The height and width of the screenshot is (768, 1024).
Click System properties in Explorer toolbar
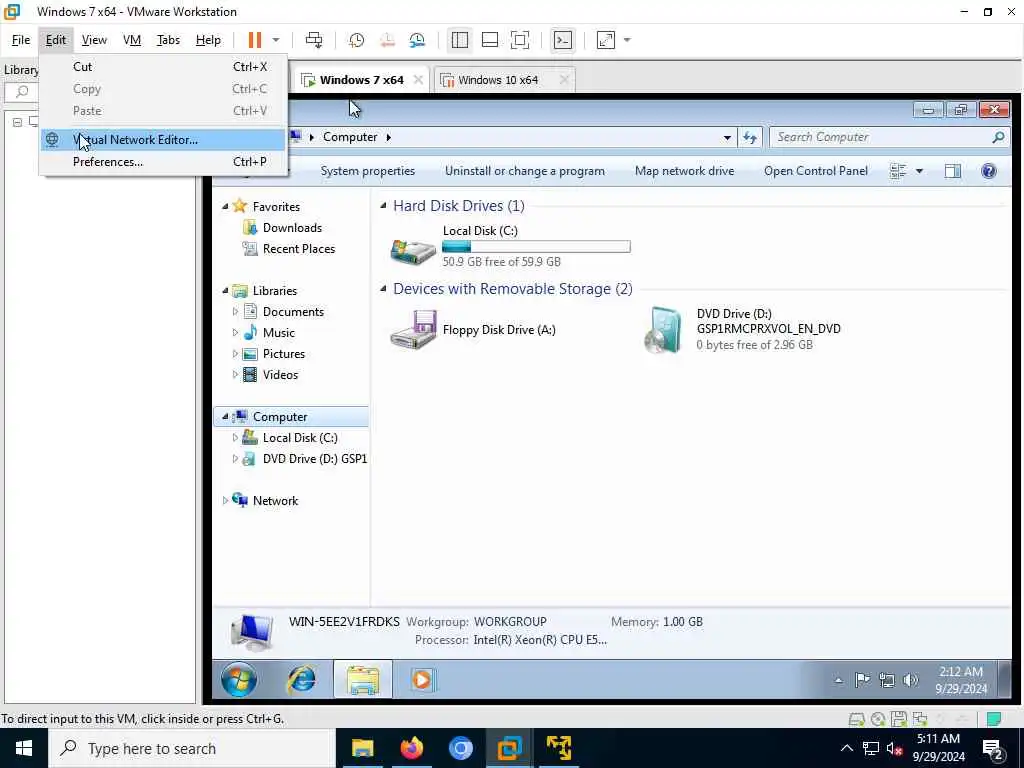[x=368, y=171]
